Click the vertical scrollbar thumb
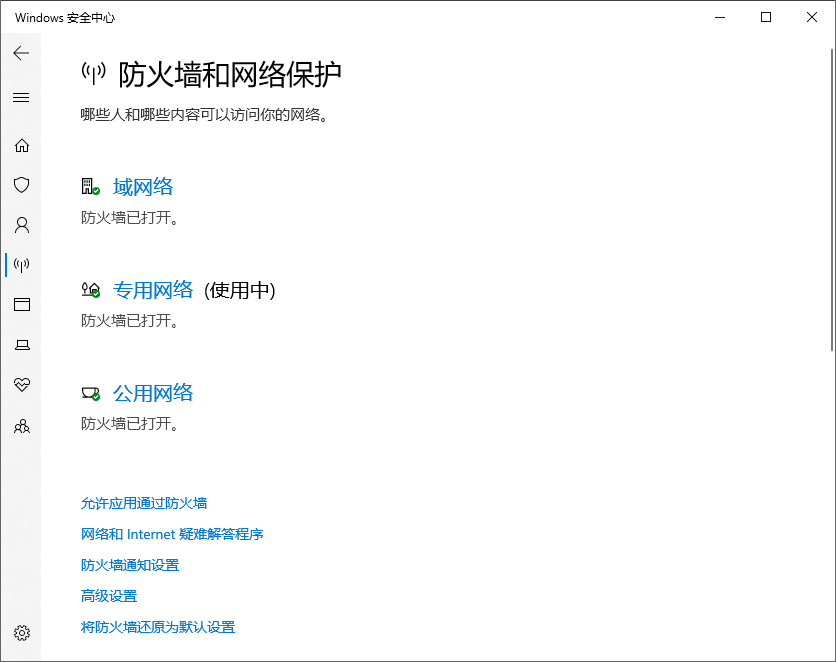Image resolution: width=836 pixels, height=662 pixels. click(832, 200)
